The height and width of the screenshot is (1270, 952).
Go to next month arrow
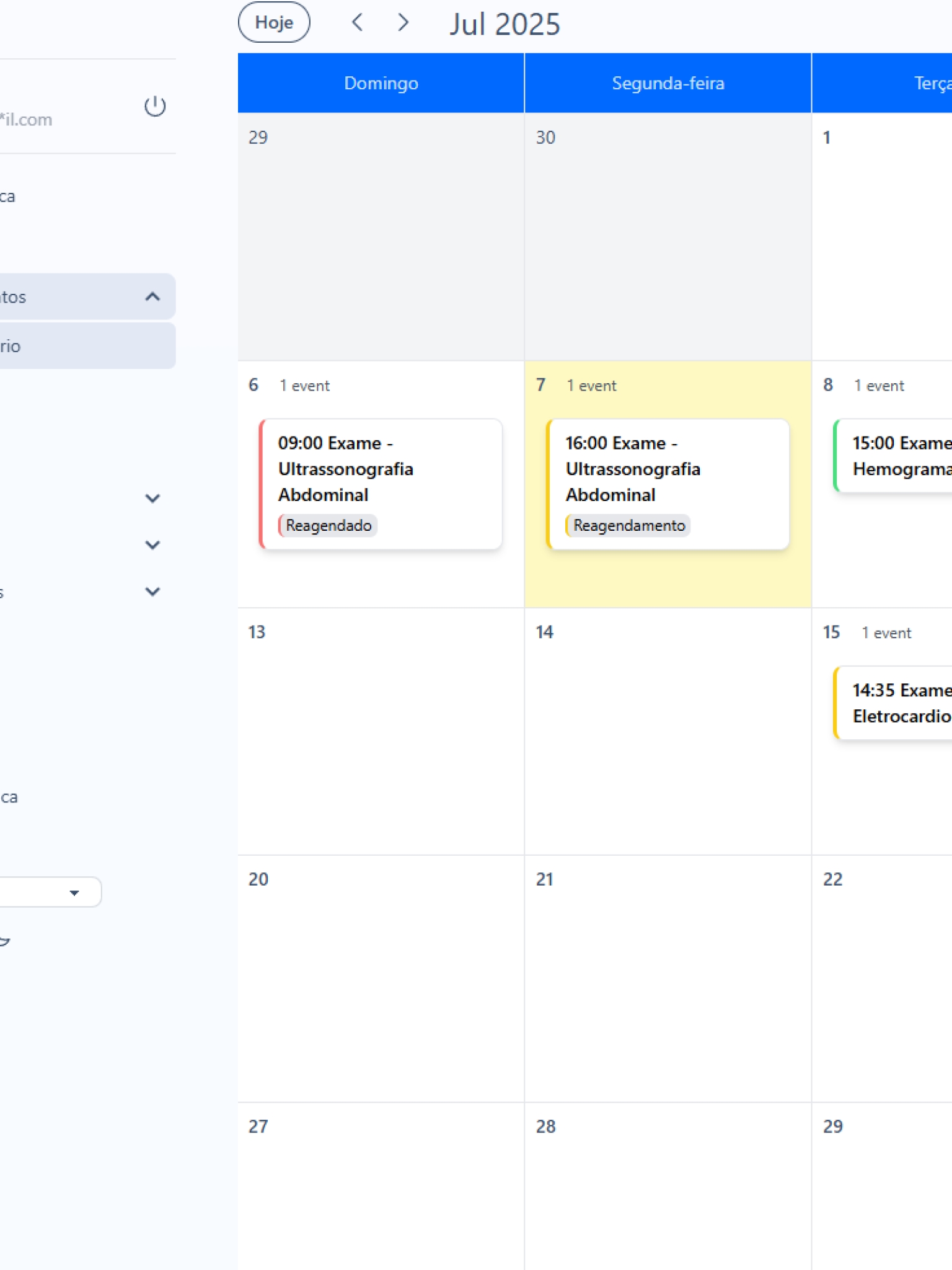pos(403,23)
